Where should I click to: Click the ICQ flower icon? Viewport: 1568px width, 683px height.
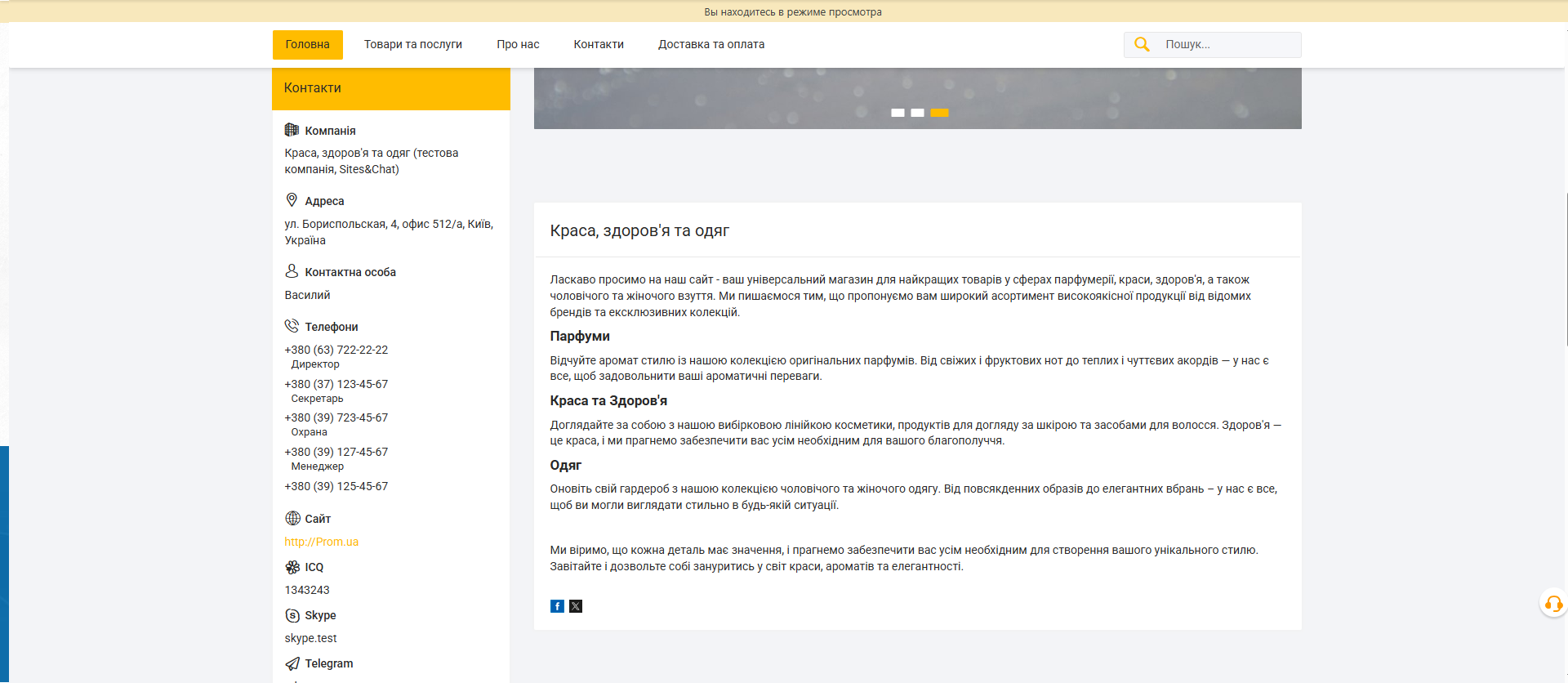tap(292, 567)
